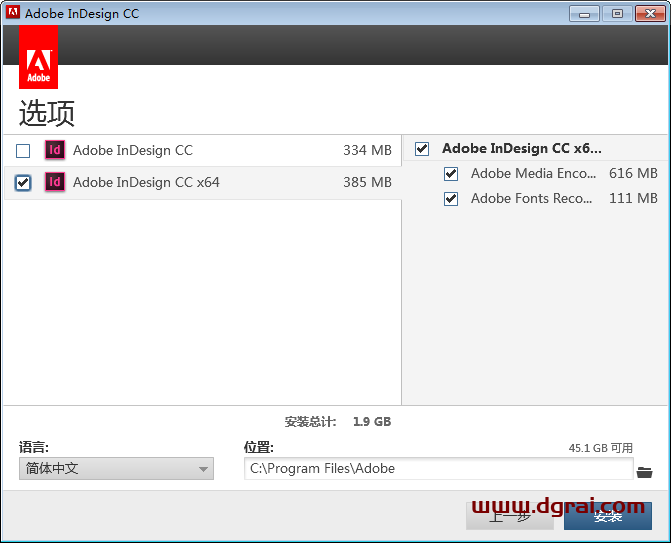
Task: Uncheck Adobe Fonts Reco... component checkbox
Action: coord(451,199)
